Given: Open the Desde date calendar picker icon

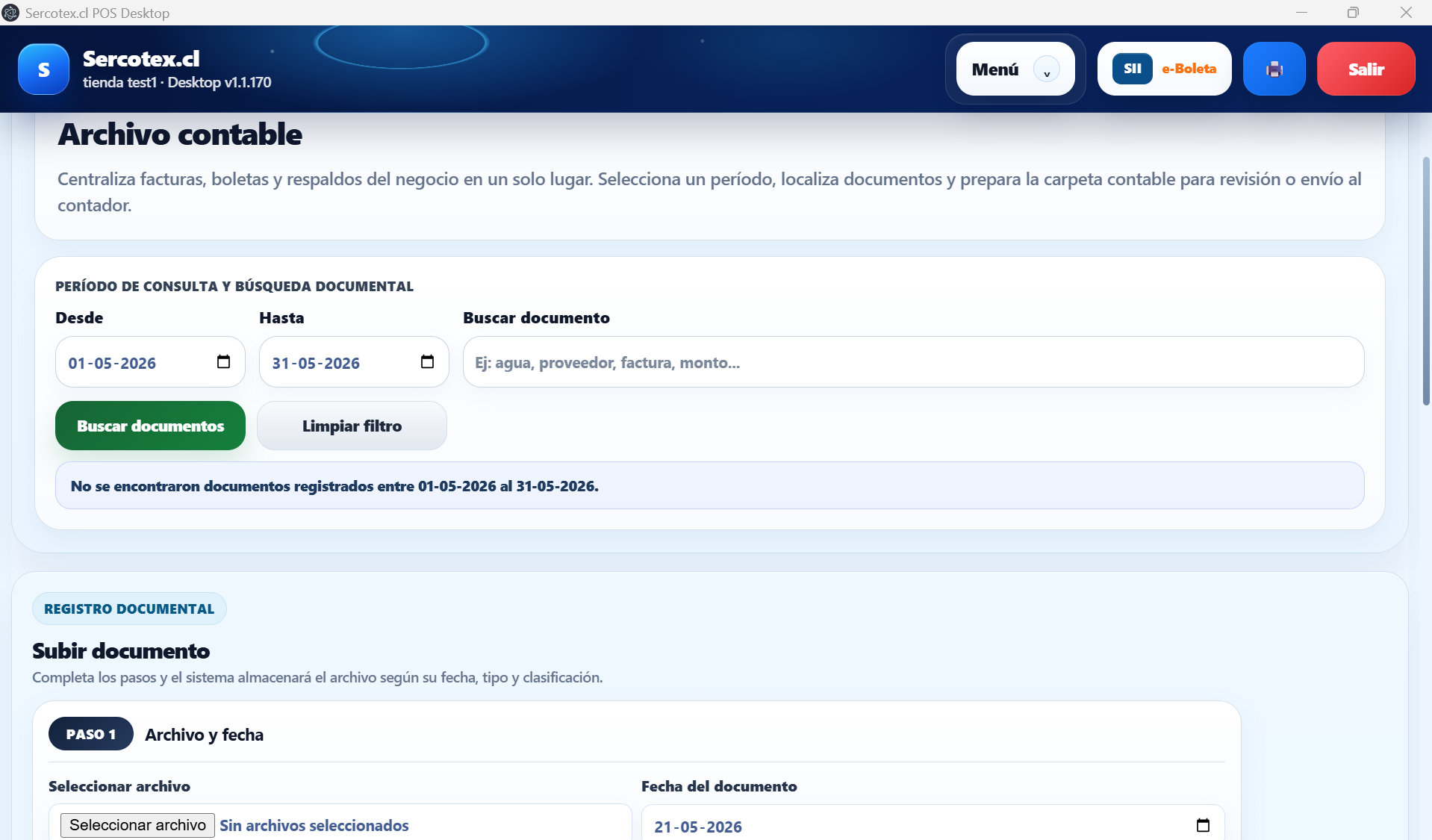Looking at the screenshot, I should tap(223, 362).
